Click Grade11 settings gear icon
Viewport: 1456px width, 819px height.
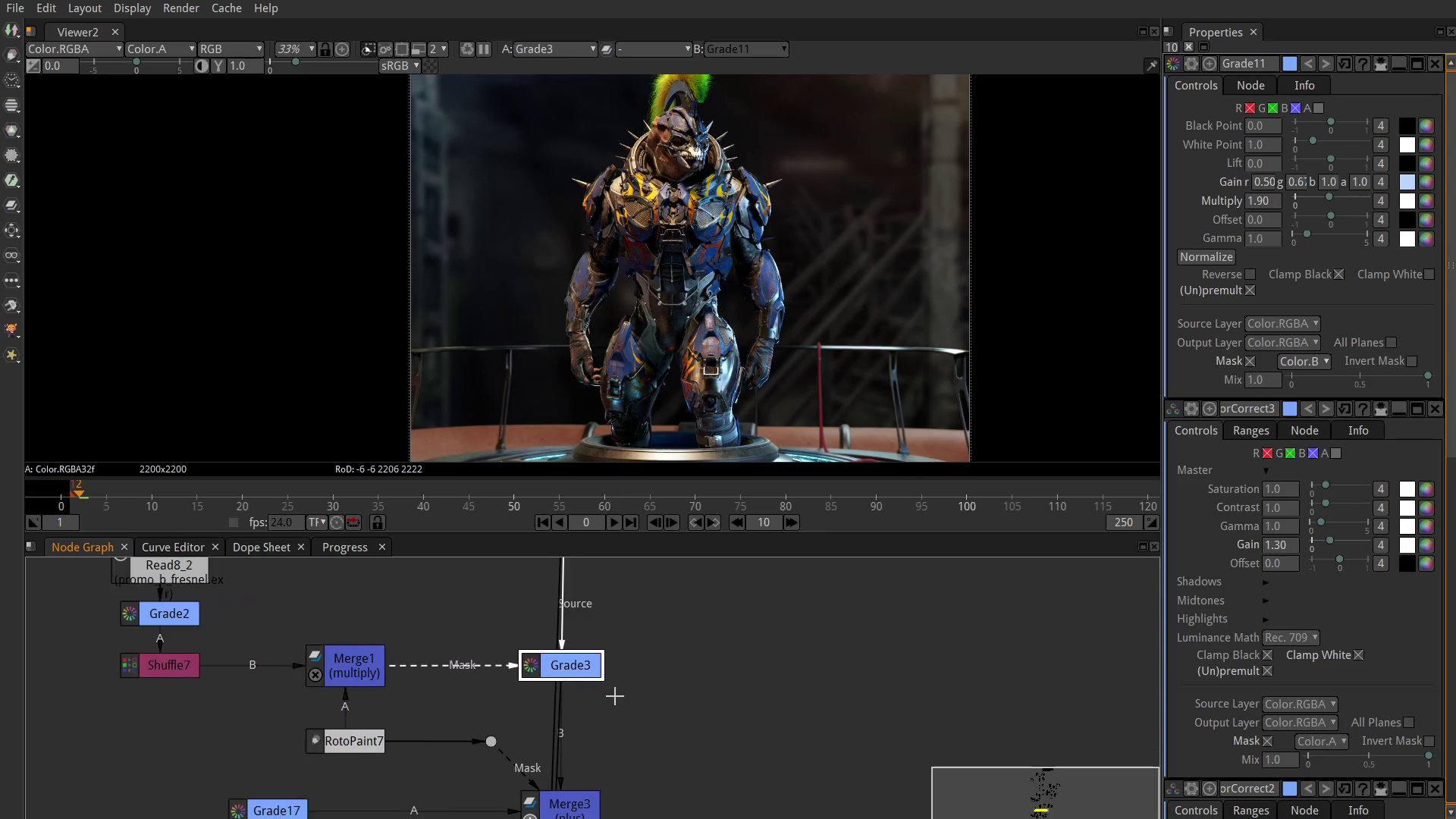click(x=1191, y=64)
